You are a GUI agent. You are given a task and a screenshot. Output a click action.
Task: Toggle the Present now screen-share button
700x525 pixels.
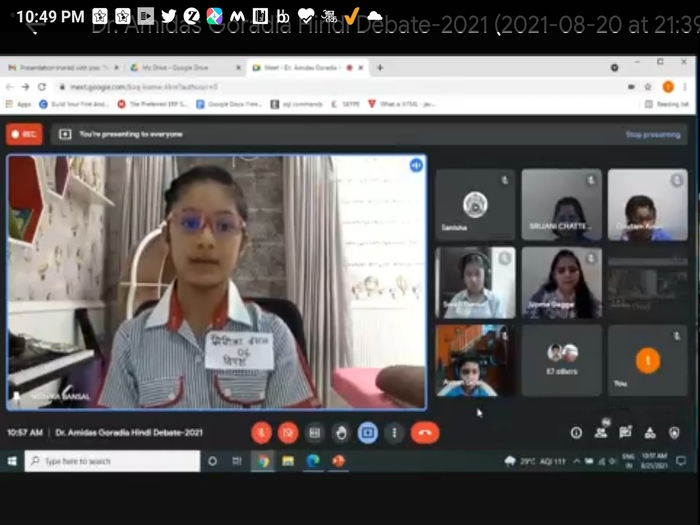click(x=368, y=433)
